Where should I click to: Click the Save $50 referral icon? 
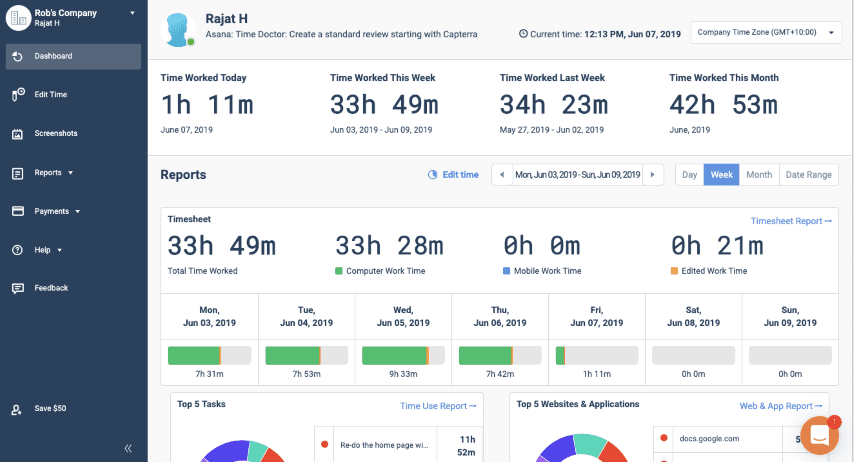(18, 409)
